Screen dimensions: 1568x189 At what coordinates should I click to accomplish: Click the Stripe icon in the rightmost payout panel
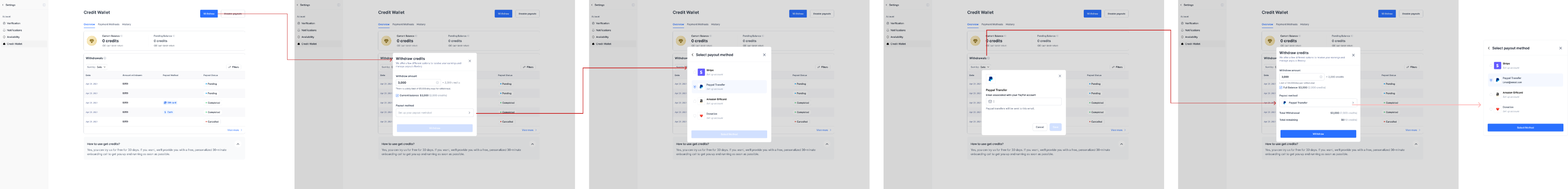pyautogui.click(x=1498, y=66)
